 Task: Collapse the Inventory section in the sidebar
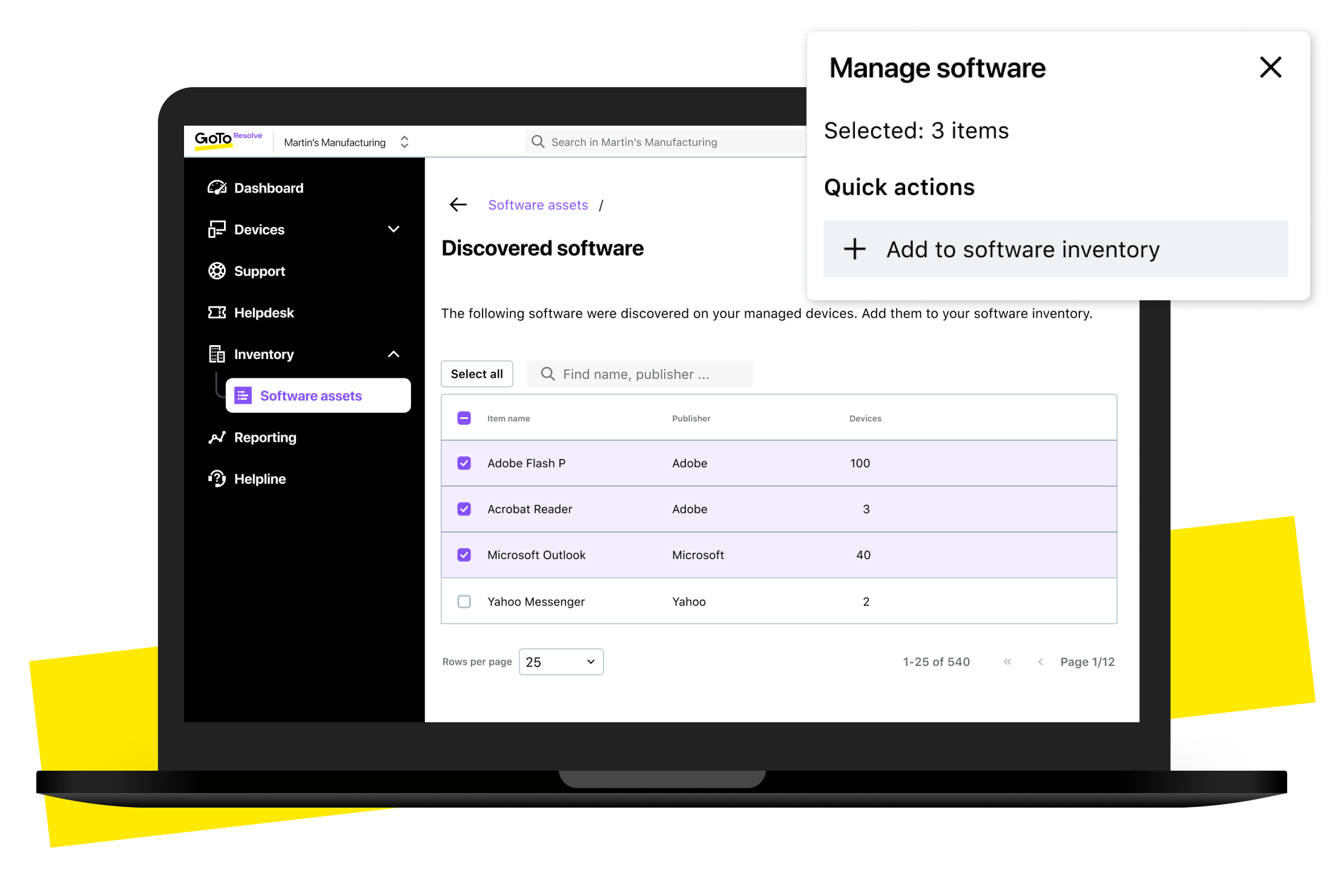(x=394, y=354)
